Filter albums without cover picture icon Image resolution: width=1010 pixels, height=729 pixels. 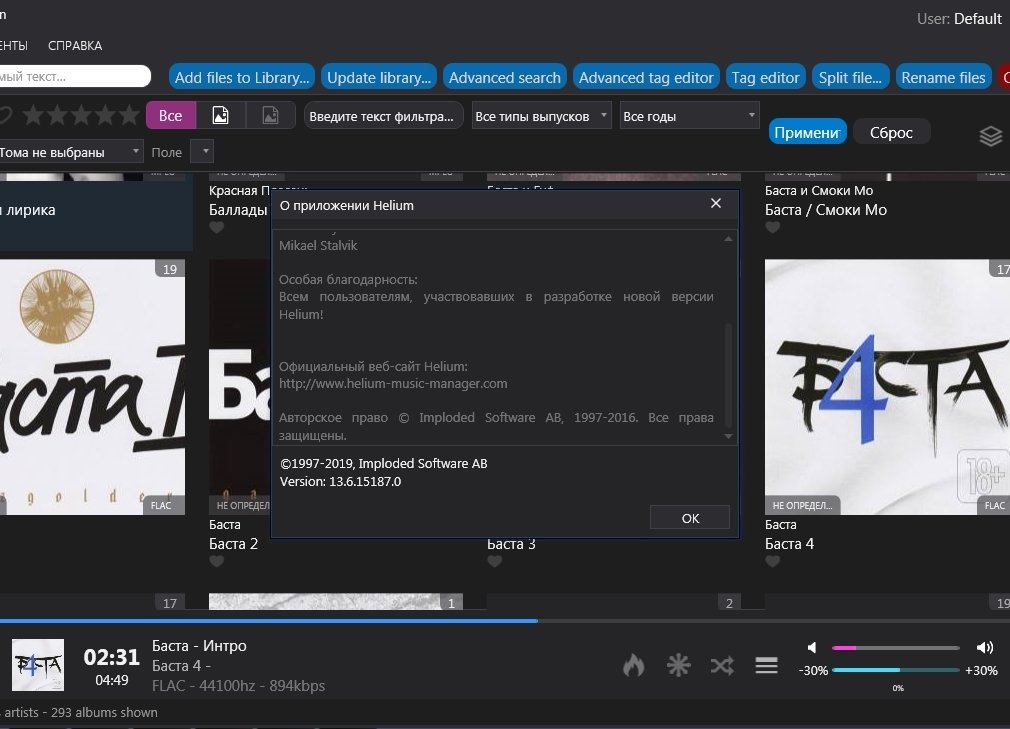(271, 115)
